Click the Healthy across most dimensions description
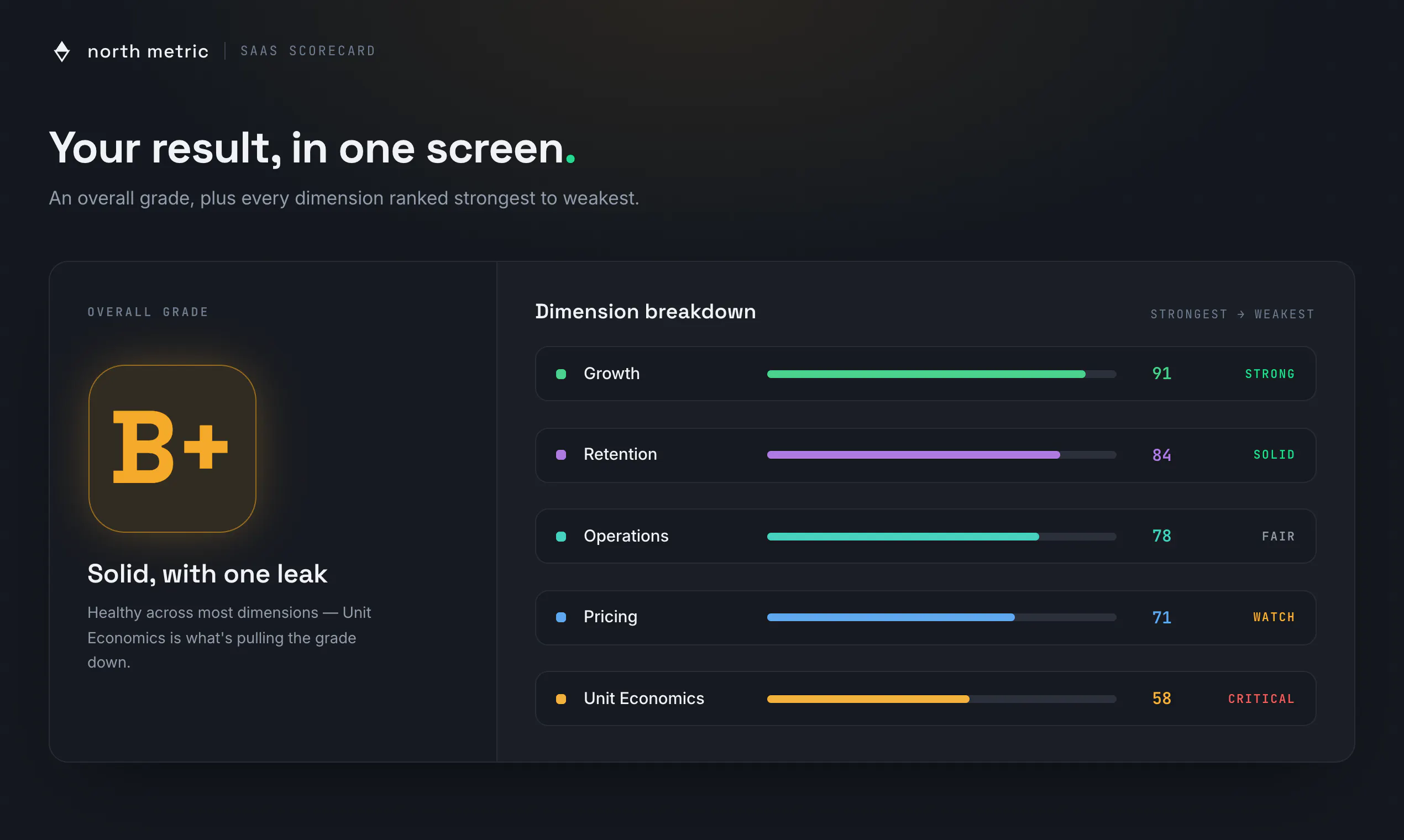This screenshot has height=840, width=1404. coord(229,637)
